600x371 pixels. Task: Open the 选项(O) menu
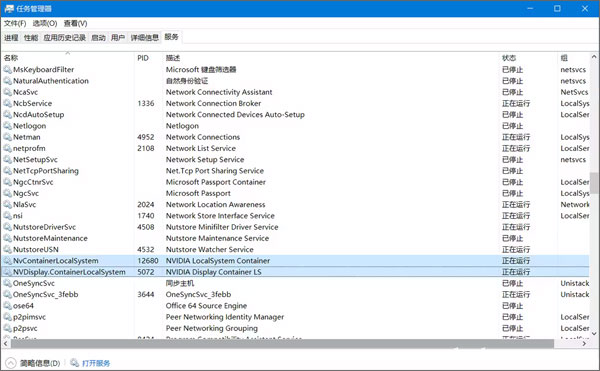(45, 23)
